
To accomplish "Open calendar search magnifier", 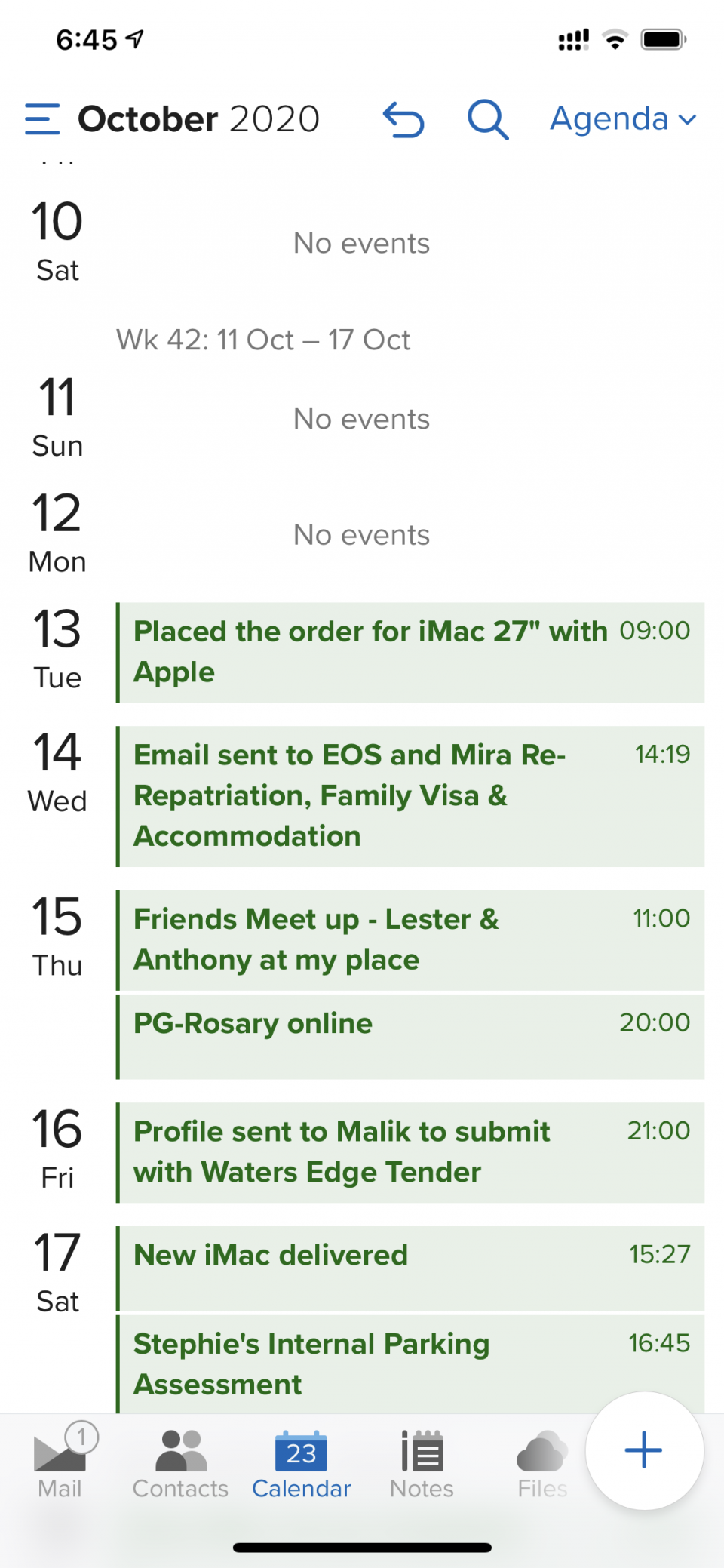I will point(488,120).
